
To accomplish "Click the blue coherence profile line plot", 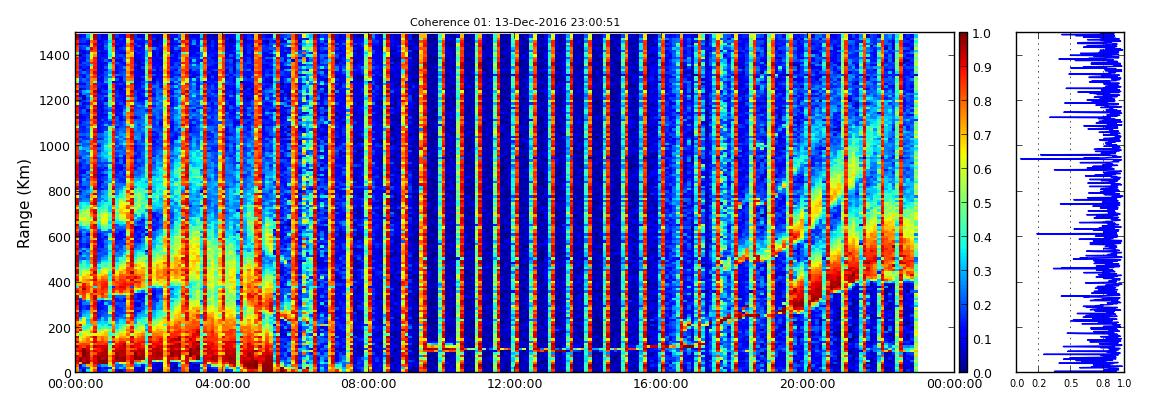I will pyautogui.click(x=1070, y=203).
